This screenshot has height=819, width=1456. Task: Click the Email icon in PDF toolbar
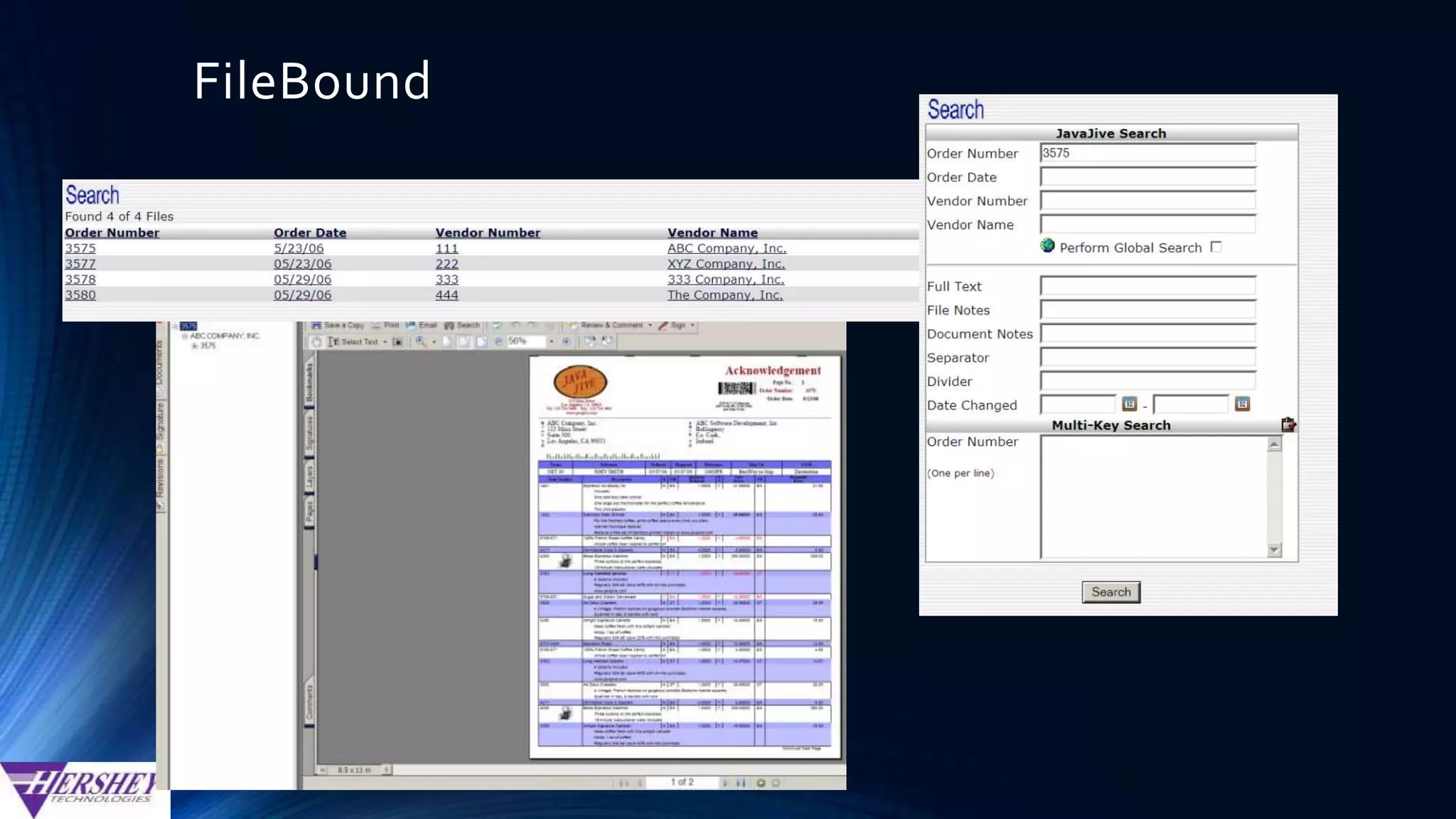pos(411,326)
